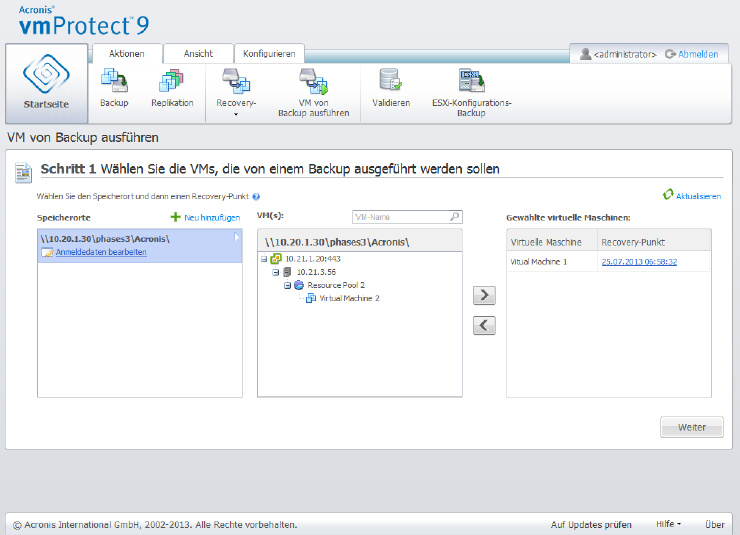The width and height of the screenshot is (740, 535).
Task: Click the green plus add icon
Action: (x=175, y=217)
